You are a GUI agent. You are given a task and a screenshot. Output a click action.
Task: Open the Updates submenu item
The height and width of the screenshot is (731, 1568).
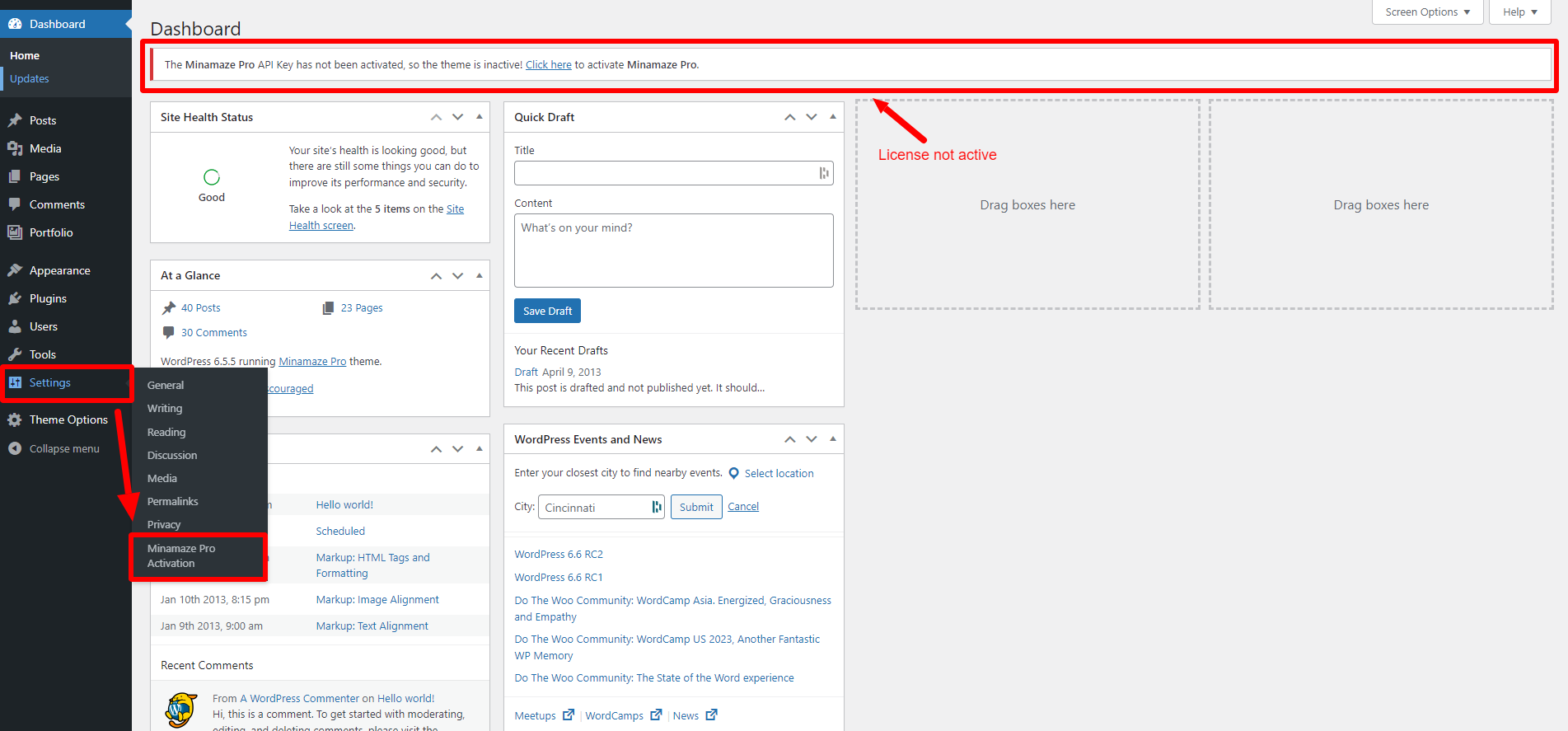tap(30, 79)
